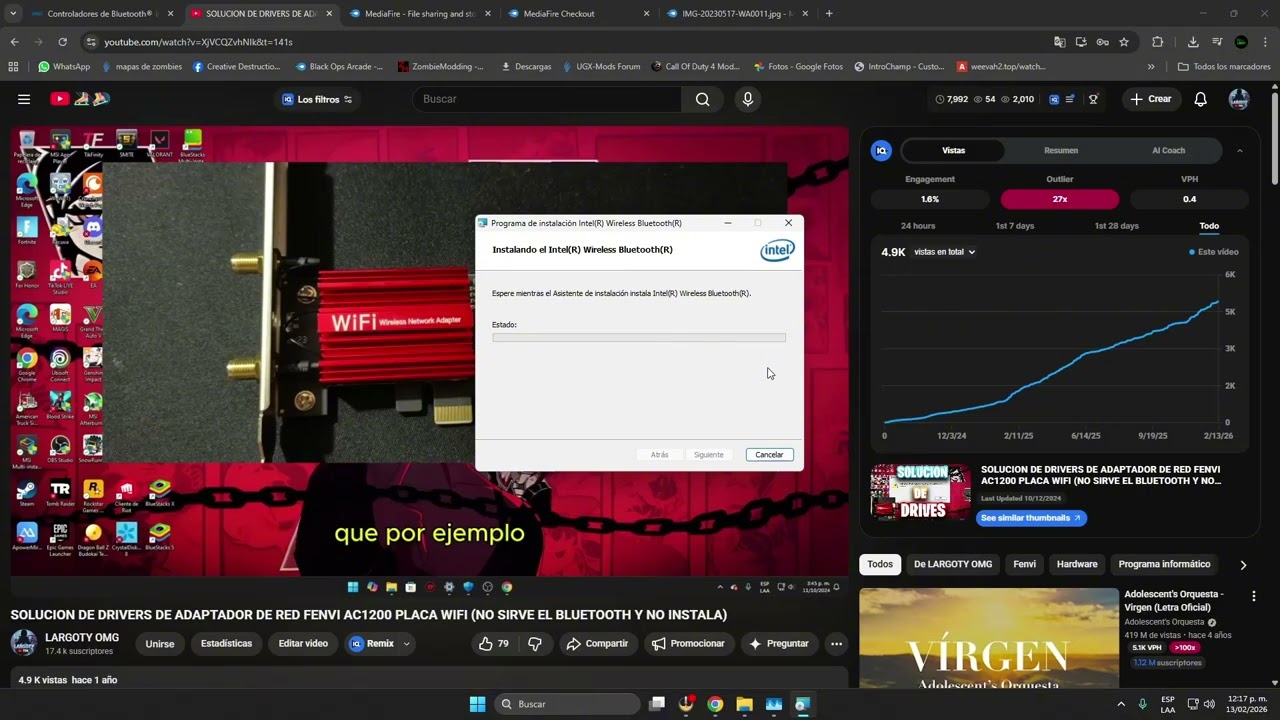
Task: Open more actions ellipsis under the video
Action: point(836,644)
